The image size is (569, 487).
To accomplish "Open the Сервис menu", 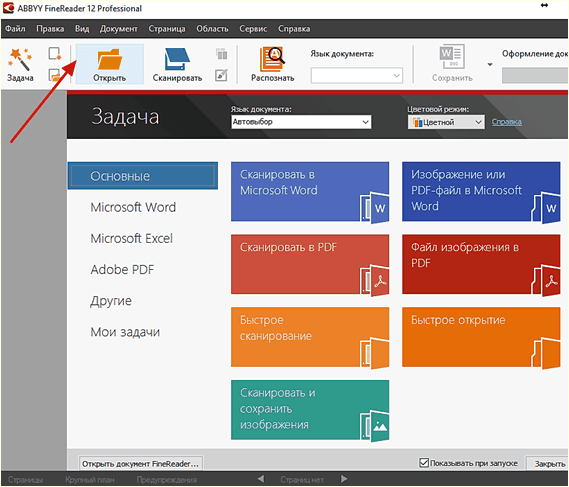I will [253, 29].
